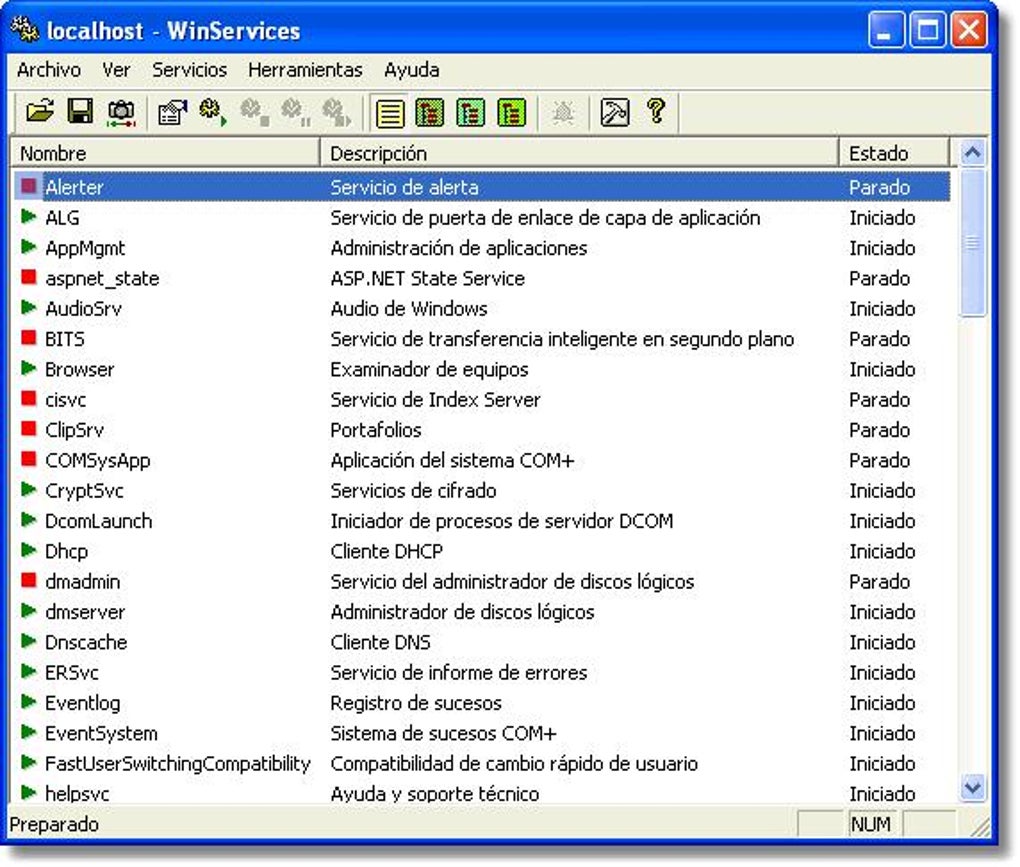Open the Ayuda menu
The width and height of the screenshot is (1020, 867).
click(x=412, y=70)
